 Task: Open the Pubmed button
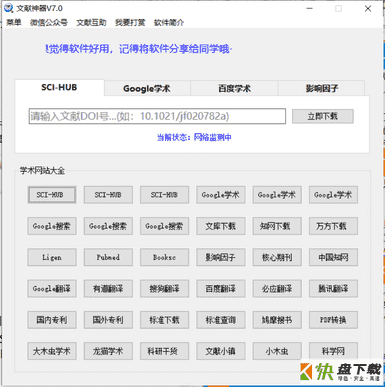pyautogui.click(x=108, y=257)
